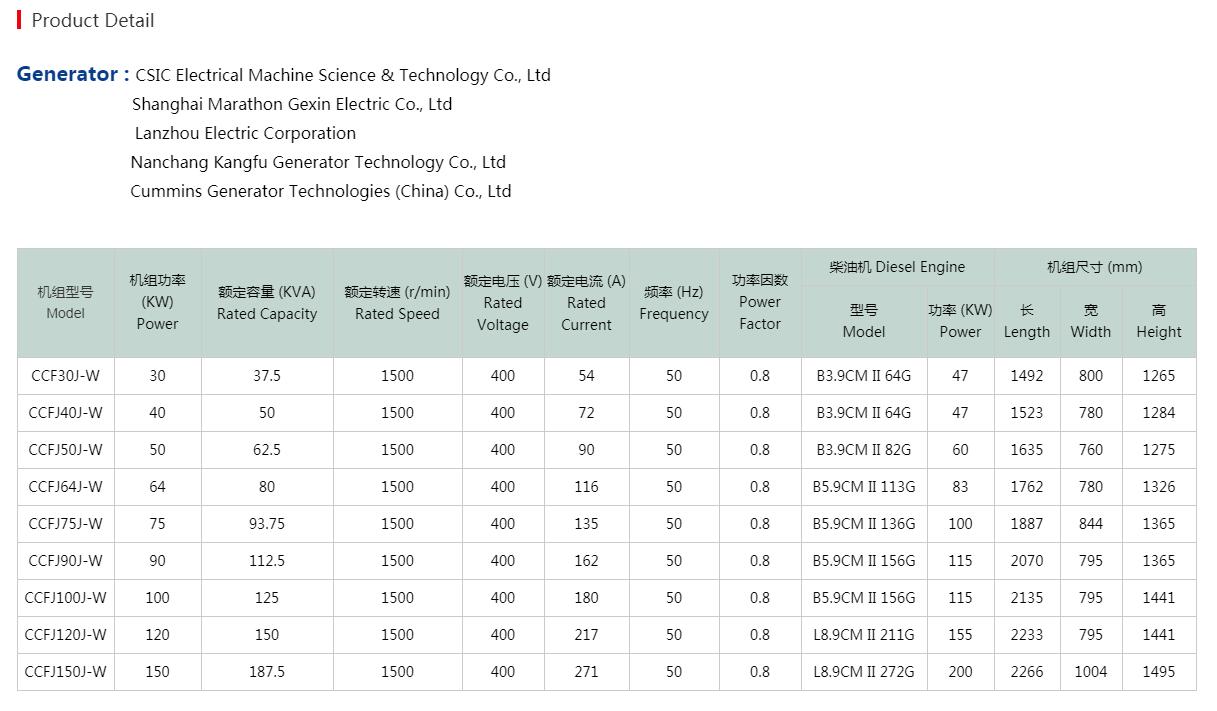The height and width of the screenshot is (711, 1217).
Task: Click the Rated Voltage column header
Action: [x=503, y=303]
